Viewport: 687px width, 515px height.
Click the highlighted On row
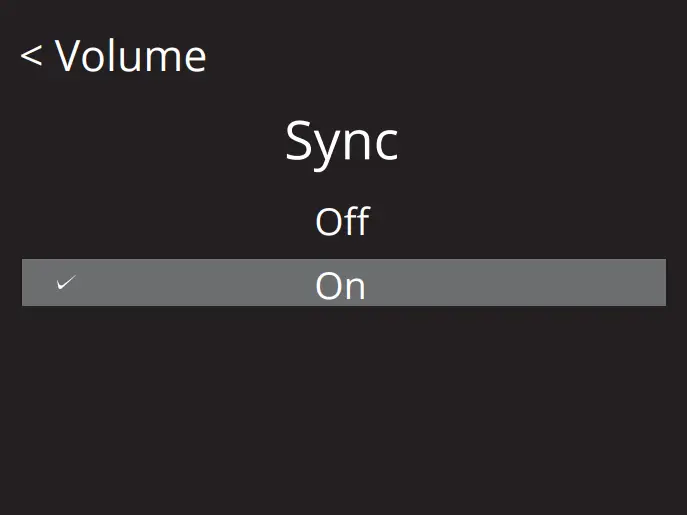coord(343,283)
